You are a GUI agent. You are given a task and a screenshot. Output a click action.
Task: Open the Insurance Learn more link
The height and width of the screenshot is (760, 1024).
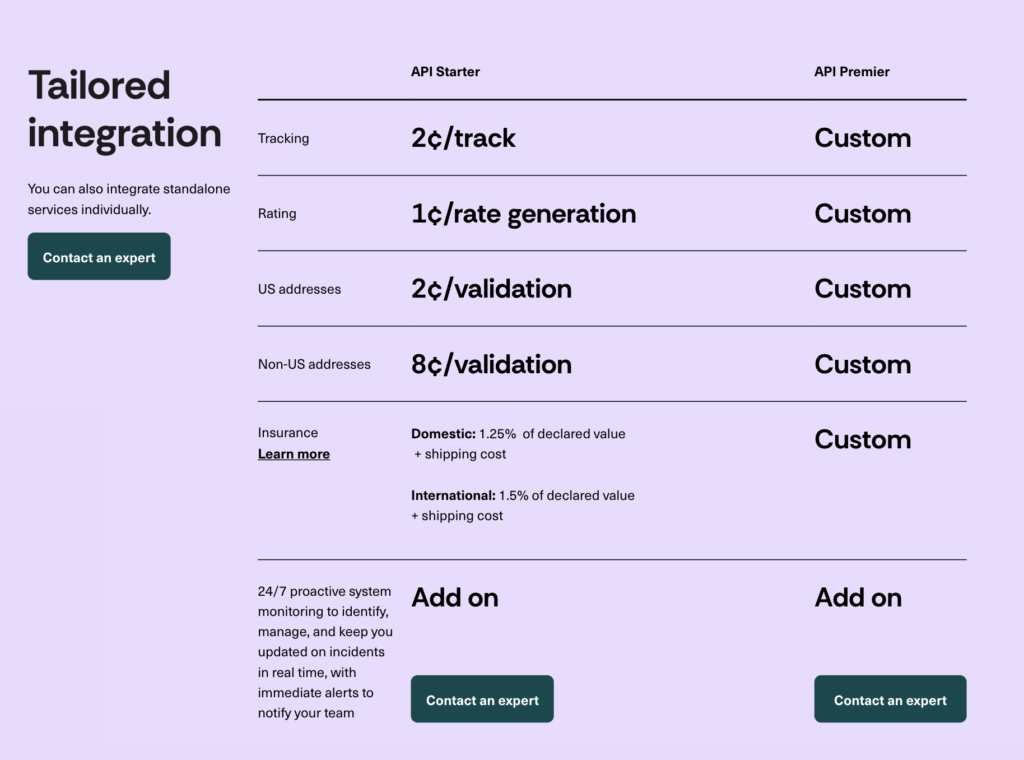pyautogui.click(x=293, y=454)
